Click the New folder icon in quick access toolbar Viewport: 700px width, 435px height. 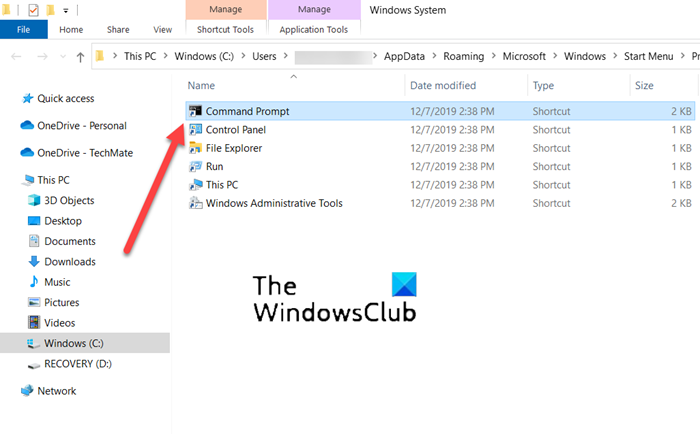[x=50, y=10]
